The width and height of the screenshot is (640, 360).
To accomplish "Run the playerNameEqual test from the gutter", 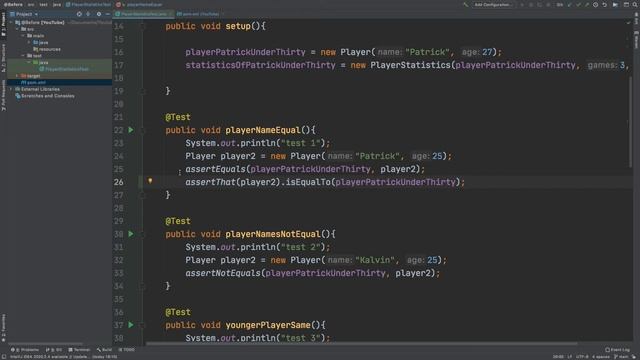I will tap(131, 130).
